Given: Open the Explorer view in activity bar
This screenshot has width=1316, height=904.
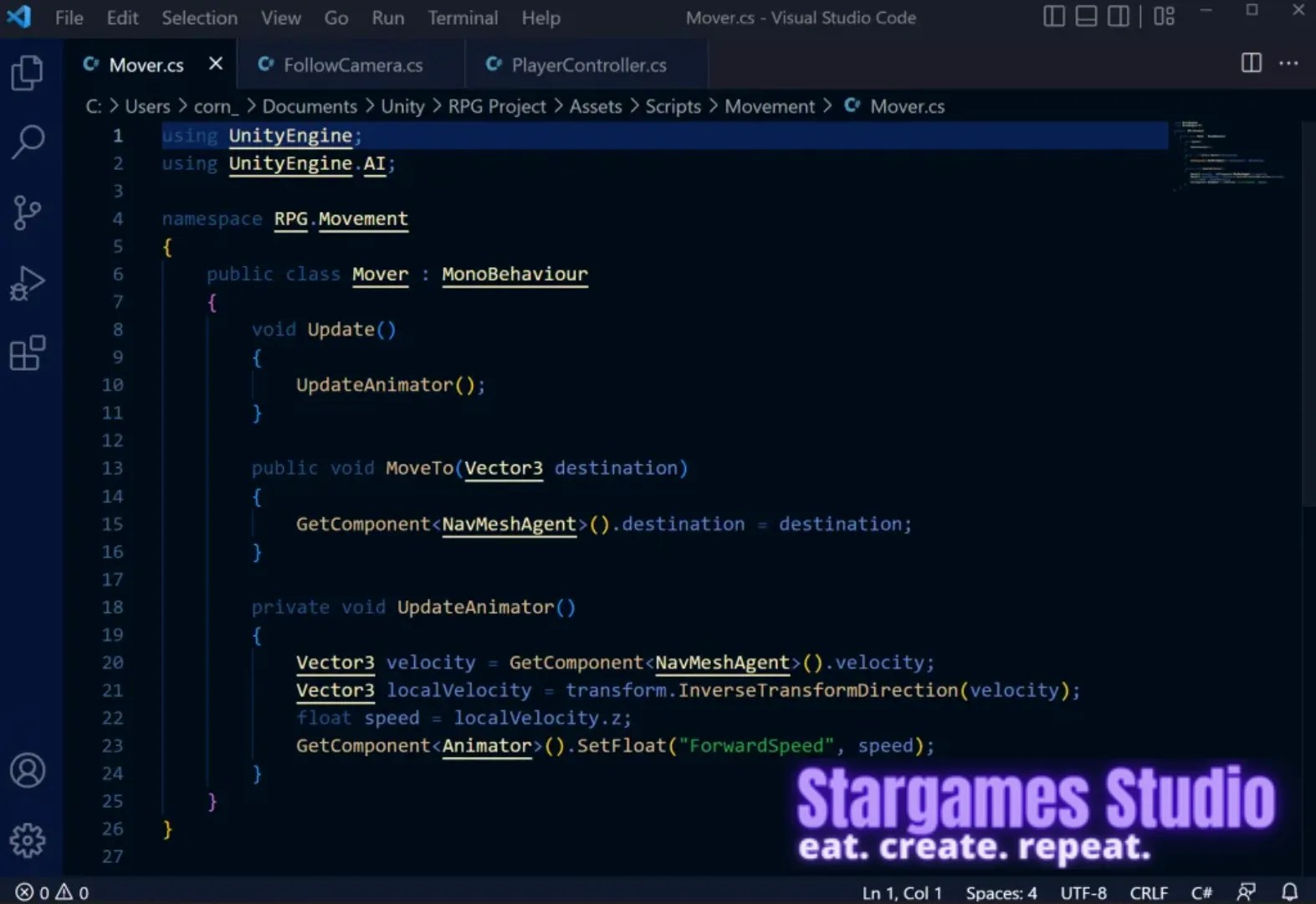Looking at the screenshot, I should click(x=28, y=73).
